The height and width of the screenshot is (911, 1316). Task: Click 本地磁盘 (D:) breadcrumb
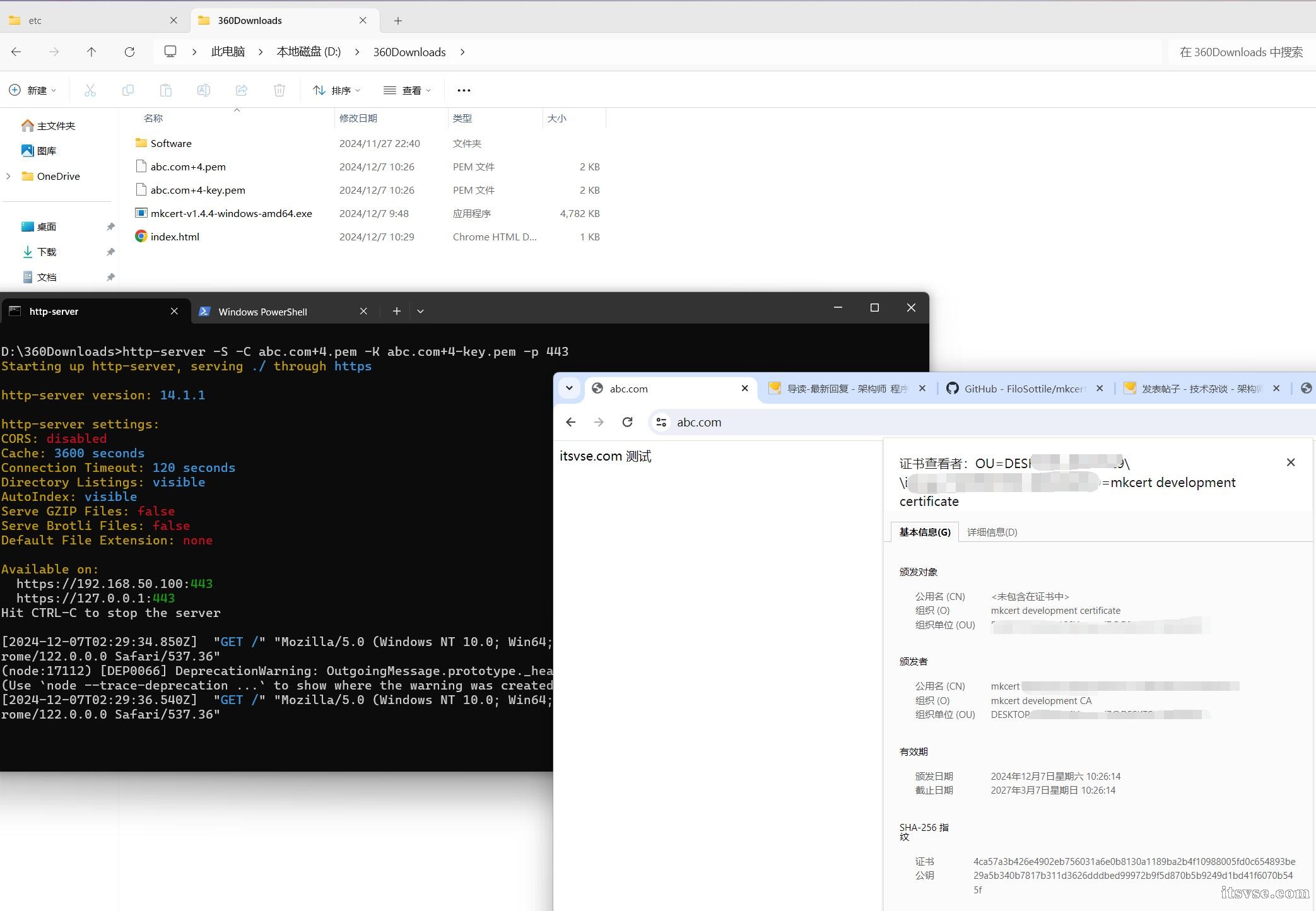pyautogui.click(x=308, y=52)
